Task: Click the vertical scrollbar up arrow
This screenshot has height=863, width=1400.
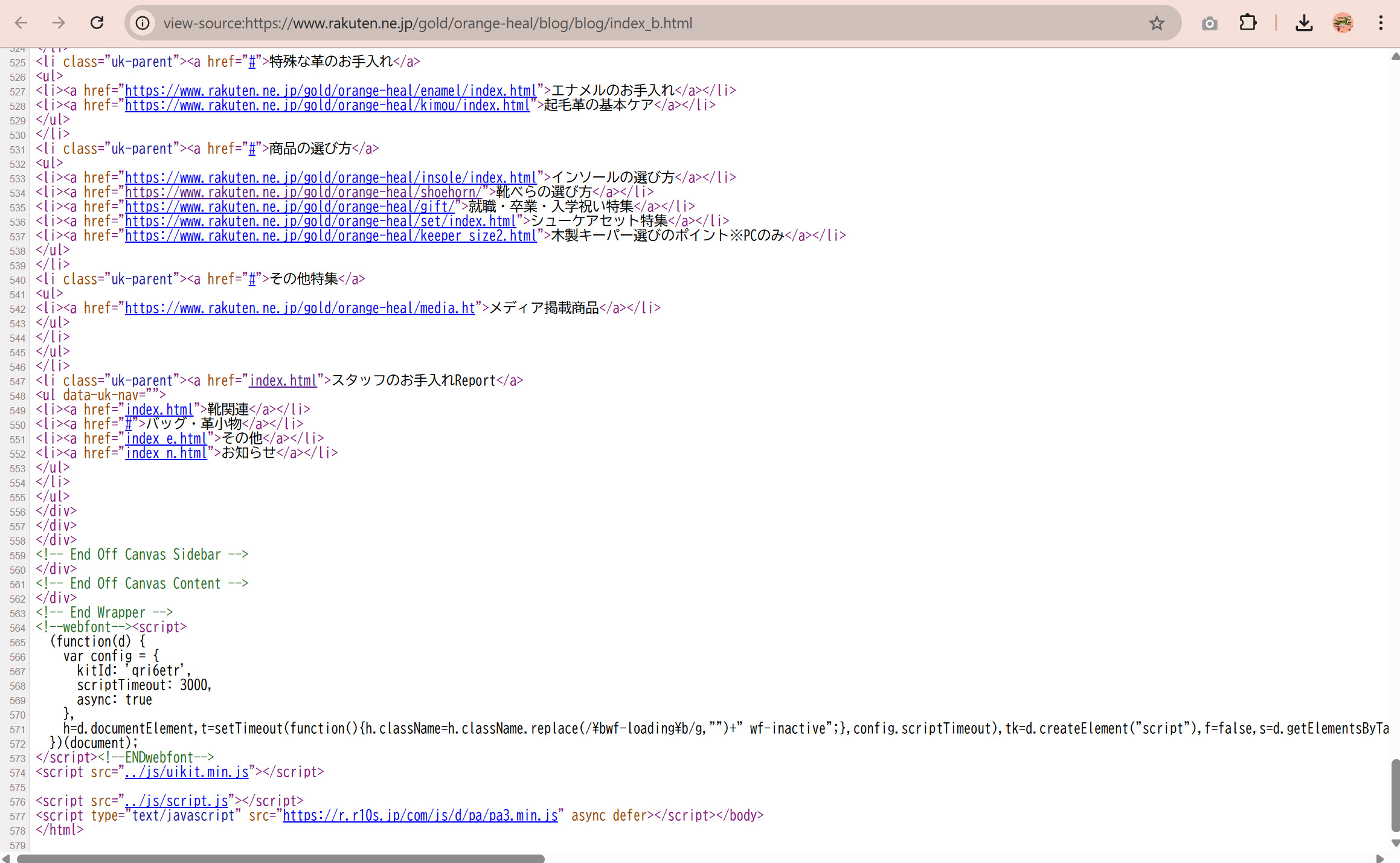Action: [1395, 56]
